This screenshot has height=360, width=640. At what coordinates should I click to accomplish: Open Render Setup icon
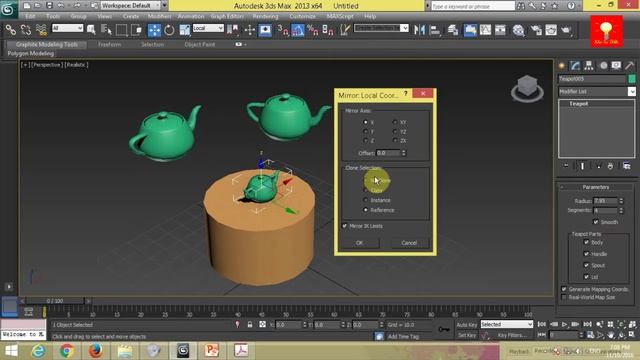tap(536, 30)
